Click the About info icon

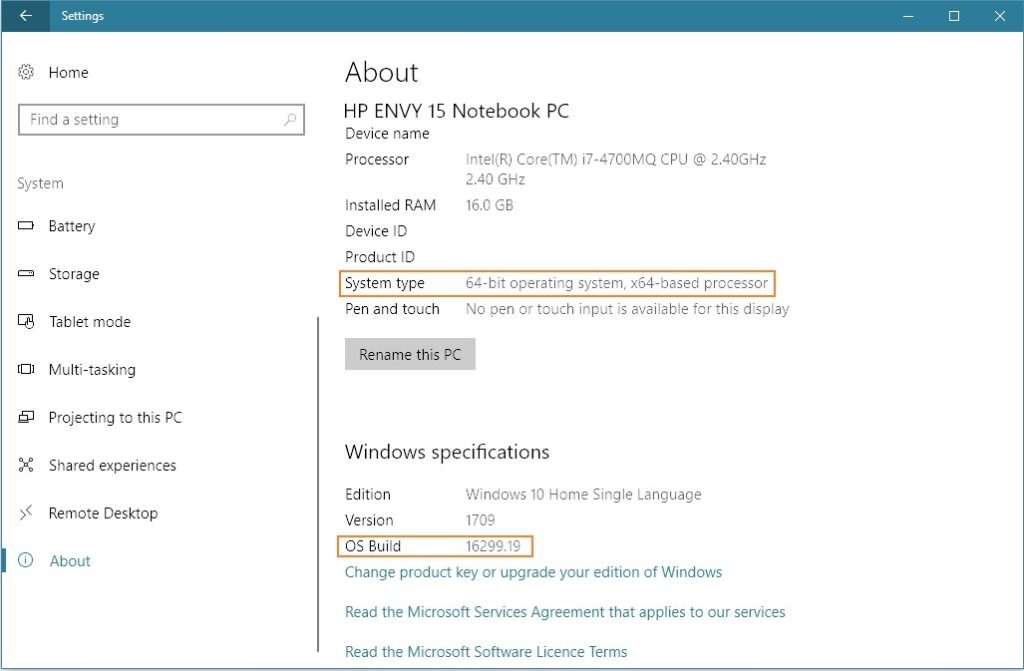(25, 560)
